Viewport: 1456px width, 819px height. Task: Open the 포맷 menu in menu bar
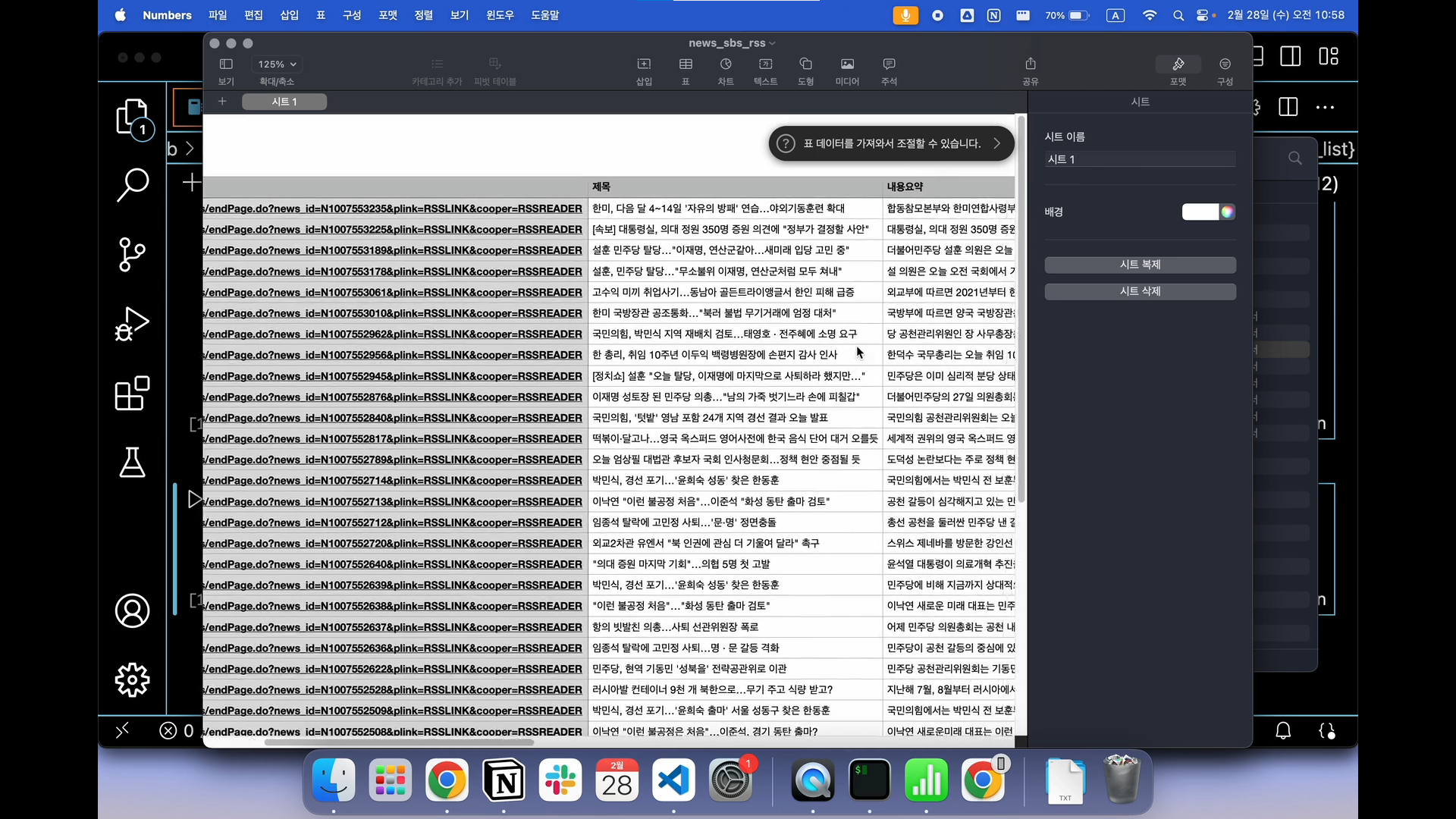point(388,15)
